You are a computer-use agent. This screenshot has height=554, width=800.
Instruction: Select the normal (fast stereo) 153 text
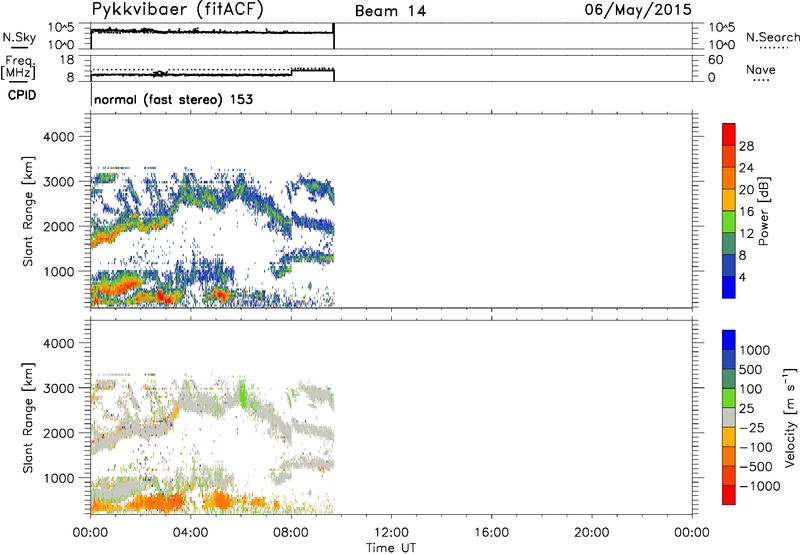[x=173, y=99]
